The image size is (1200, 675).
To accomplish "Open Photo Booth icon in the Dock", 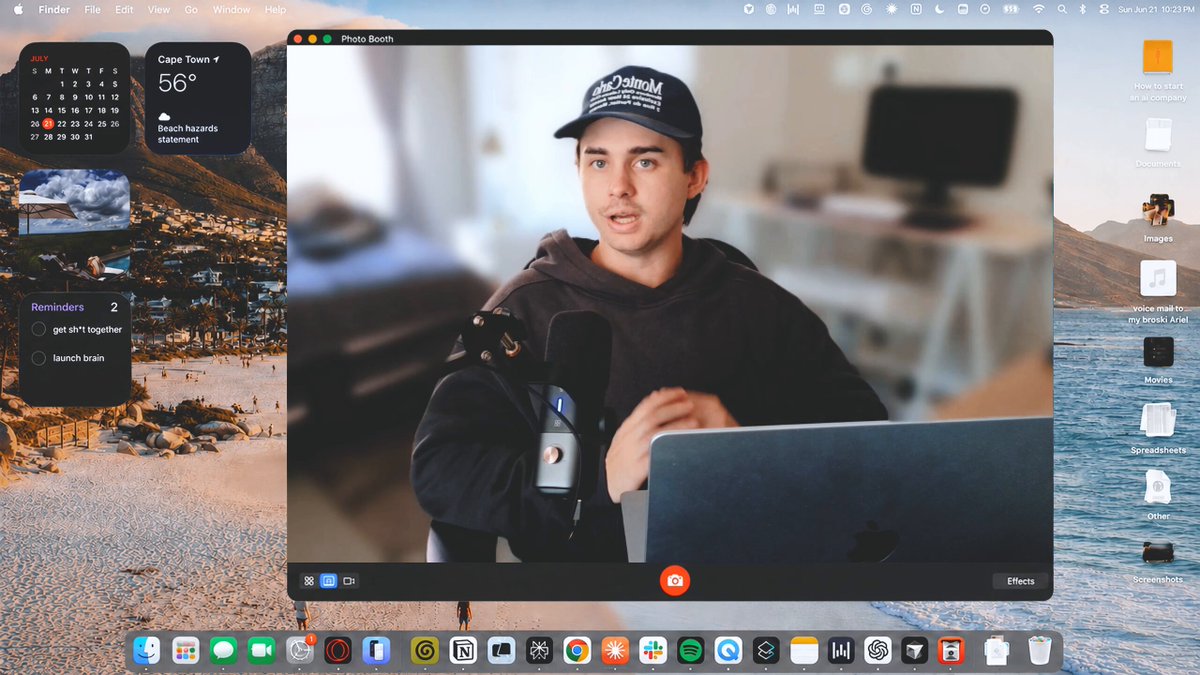I will point(950,650).
